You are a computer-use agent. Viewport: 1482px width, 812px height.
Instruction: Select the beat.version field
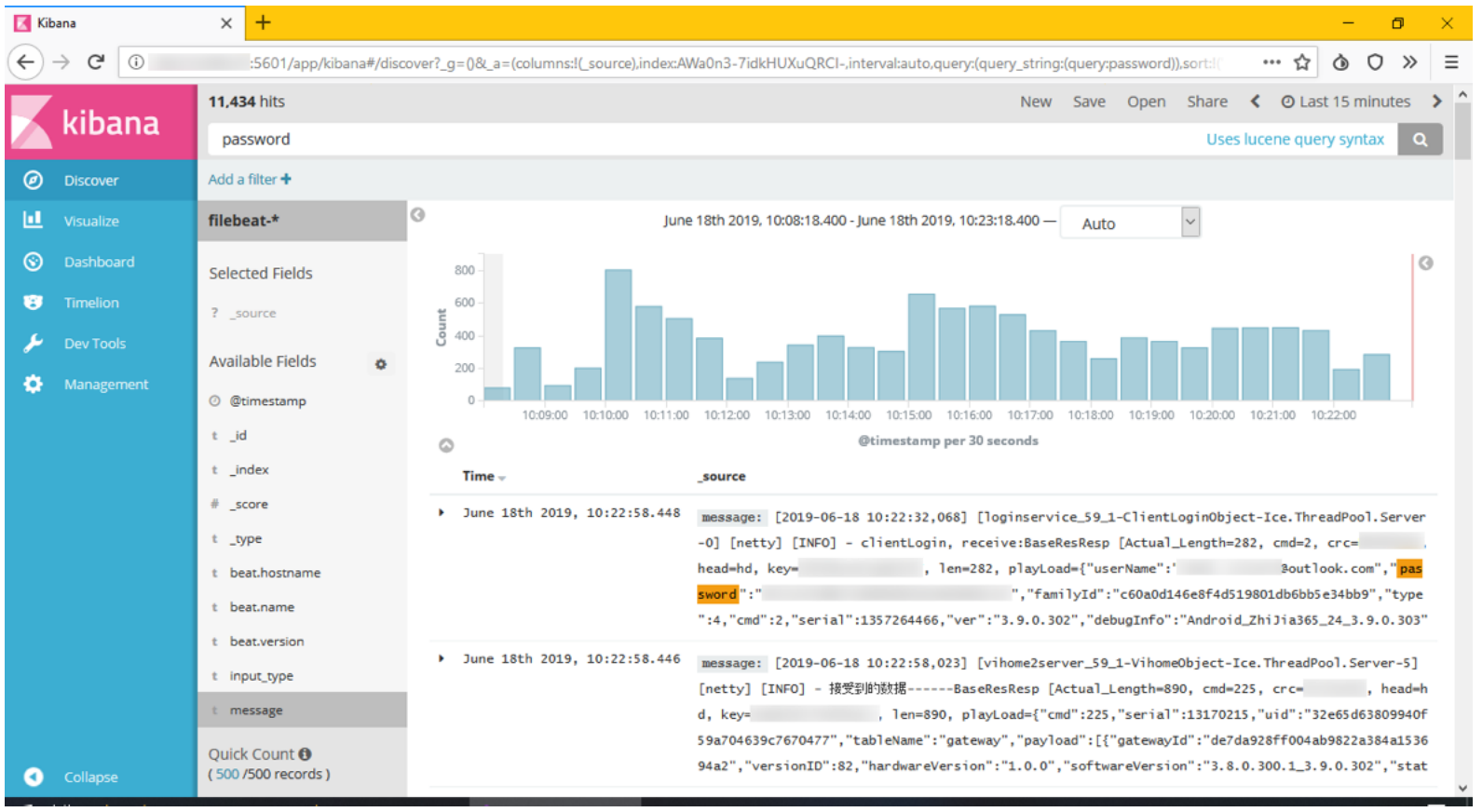[266, 642]
